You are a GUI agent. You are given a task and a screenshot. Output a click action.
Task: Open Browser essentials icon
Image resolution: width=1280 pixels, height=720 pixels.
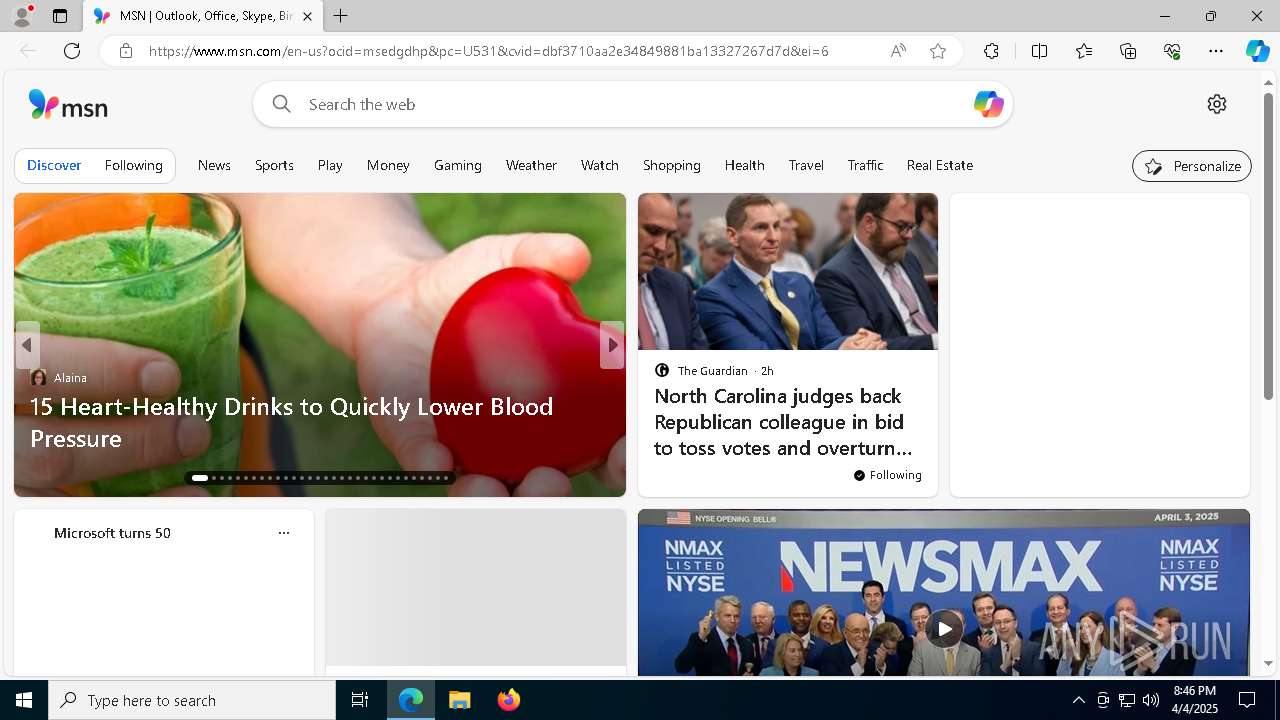click(x=1172, y=51)
